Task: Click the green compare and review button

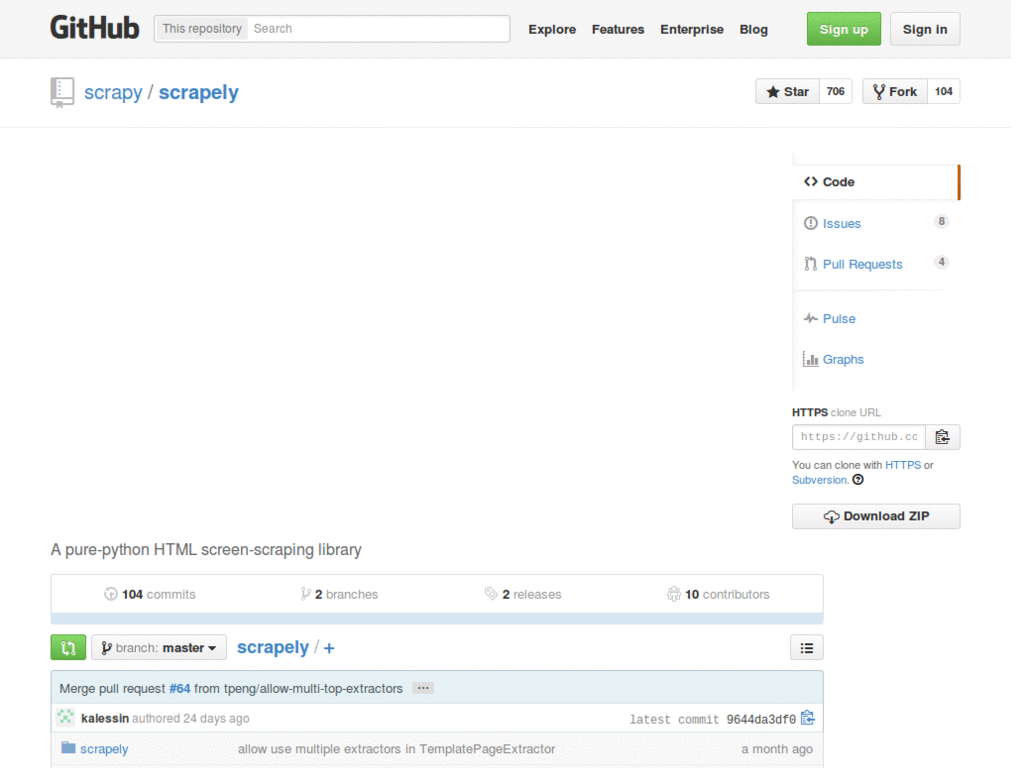Action: pyautogui.click(x=69, y=647)
